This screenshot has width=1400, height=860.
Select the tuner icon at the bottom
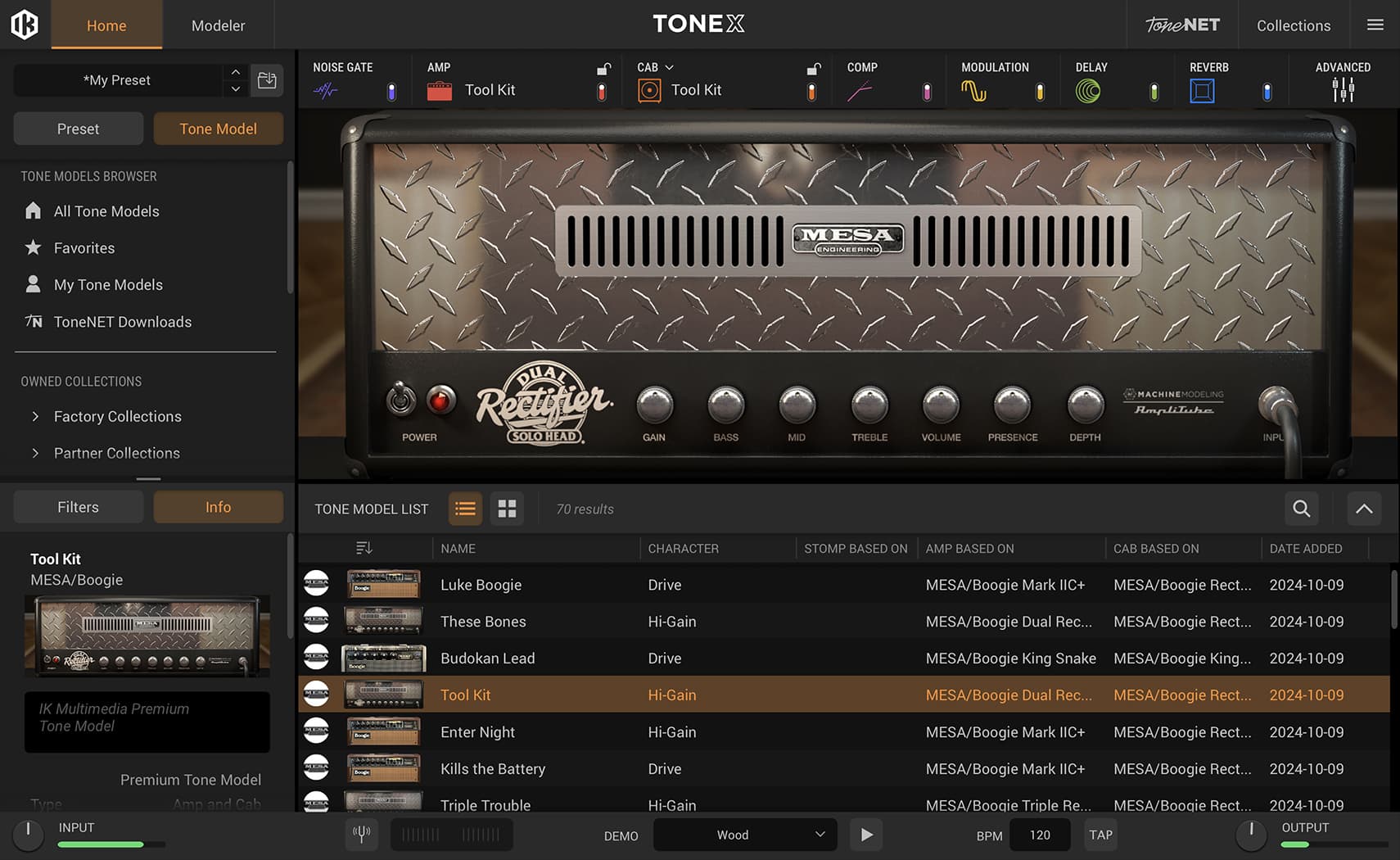361,834
